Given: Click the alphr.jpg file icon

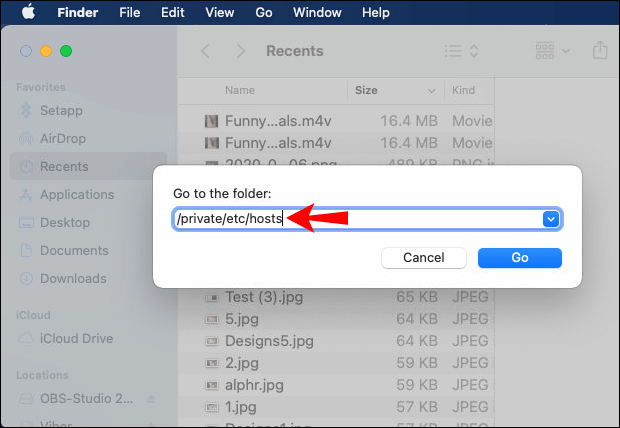Looking at the screenshot, I should coord(212,385).
